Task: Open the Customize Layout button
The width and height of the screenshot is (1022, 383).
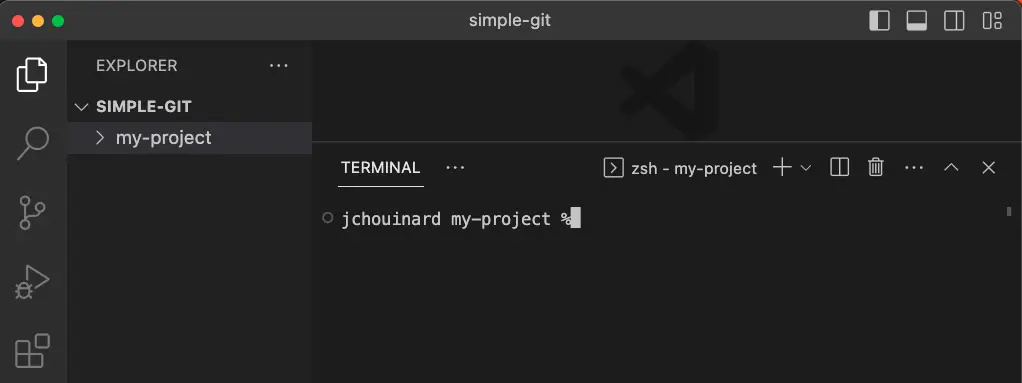Action: tap(992, 21)
